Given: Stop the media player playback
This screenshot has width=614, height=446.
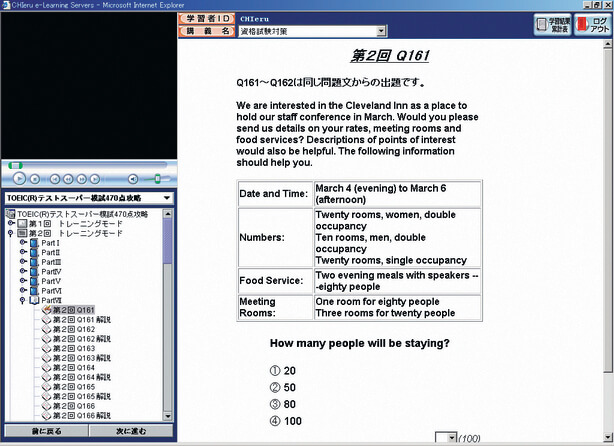Looking at the screenshot, I should tap(35, 179).
